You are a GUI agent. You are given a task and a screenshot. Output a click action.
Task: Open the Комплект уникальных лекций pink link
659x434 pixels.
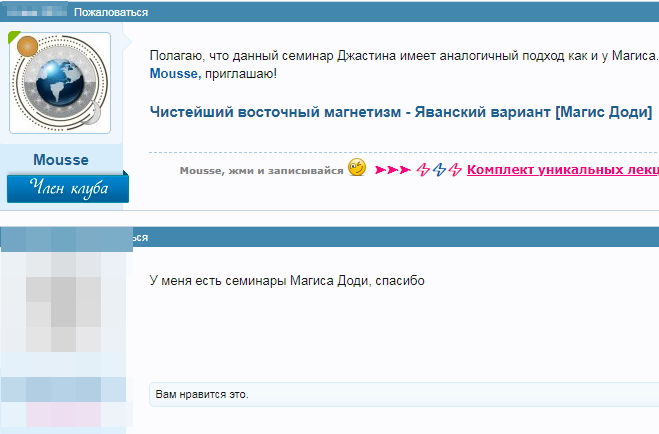coord(562,170)
